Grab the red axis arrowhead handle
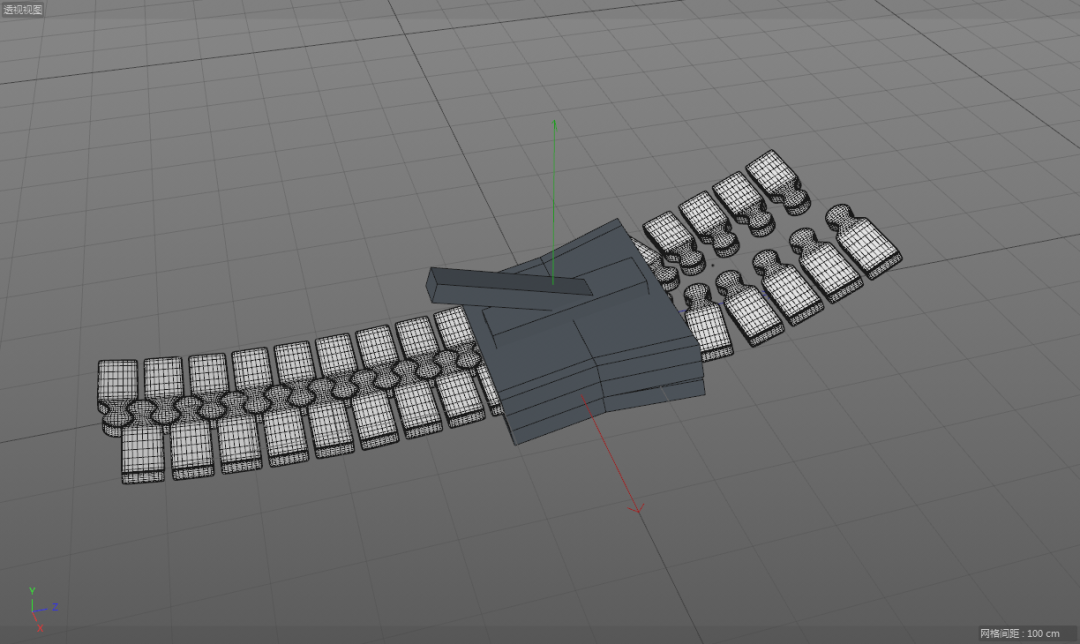The width and height of the screenshot is (1080, 644). click(636, 508)
